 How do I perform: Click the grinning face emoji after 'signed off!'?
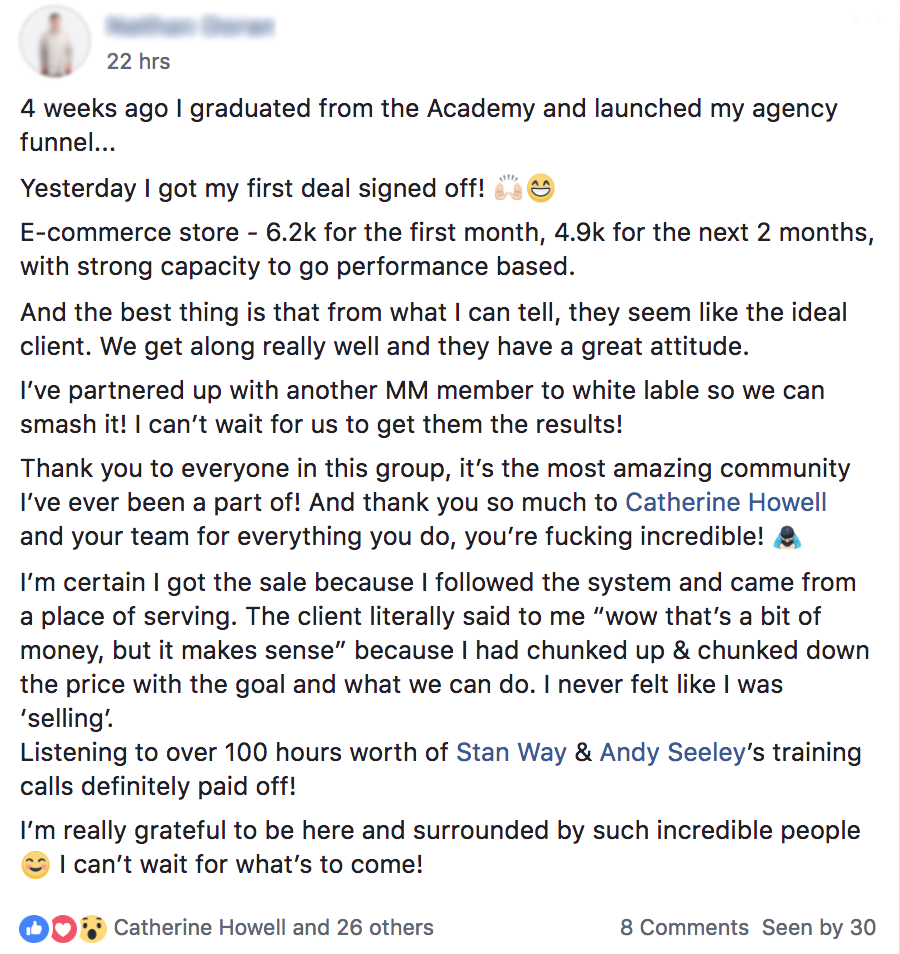click(x=541, y=188)
